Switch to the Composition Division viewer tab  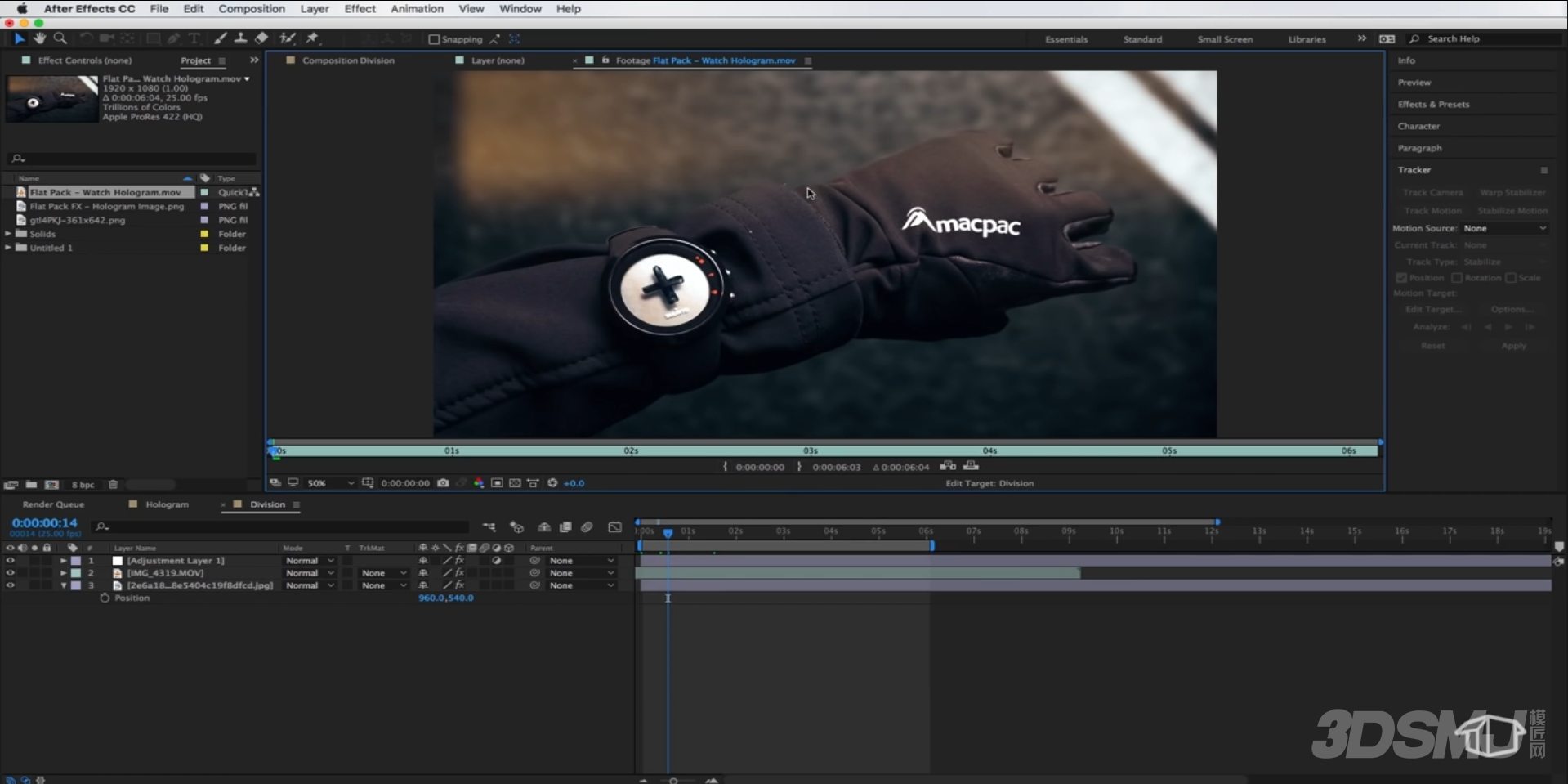tap(348, 60)
